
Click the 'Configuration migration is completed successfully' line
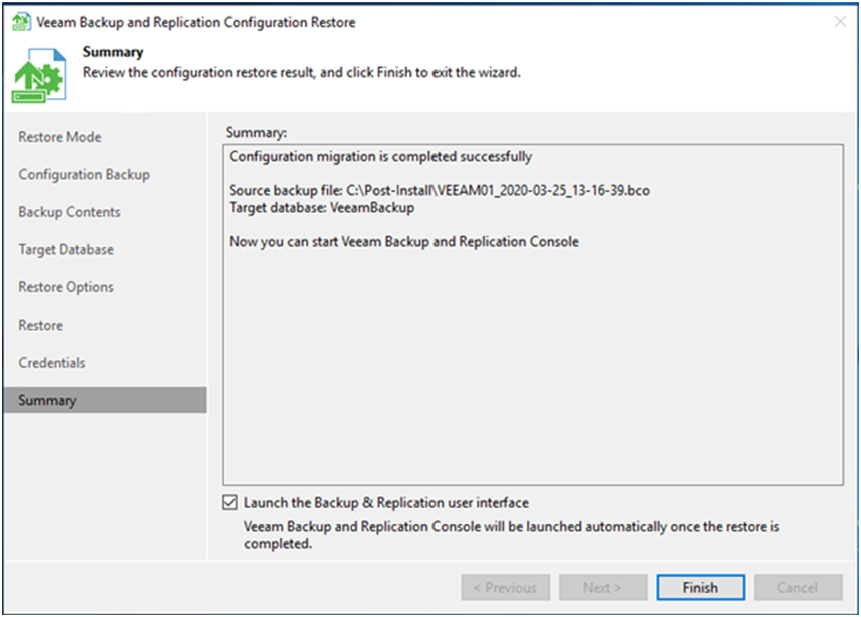[381, 157]
